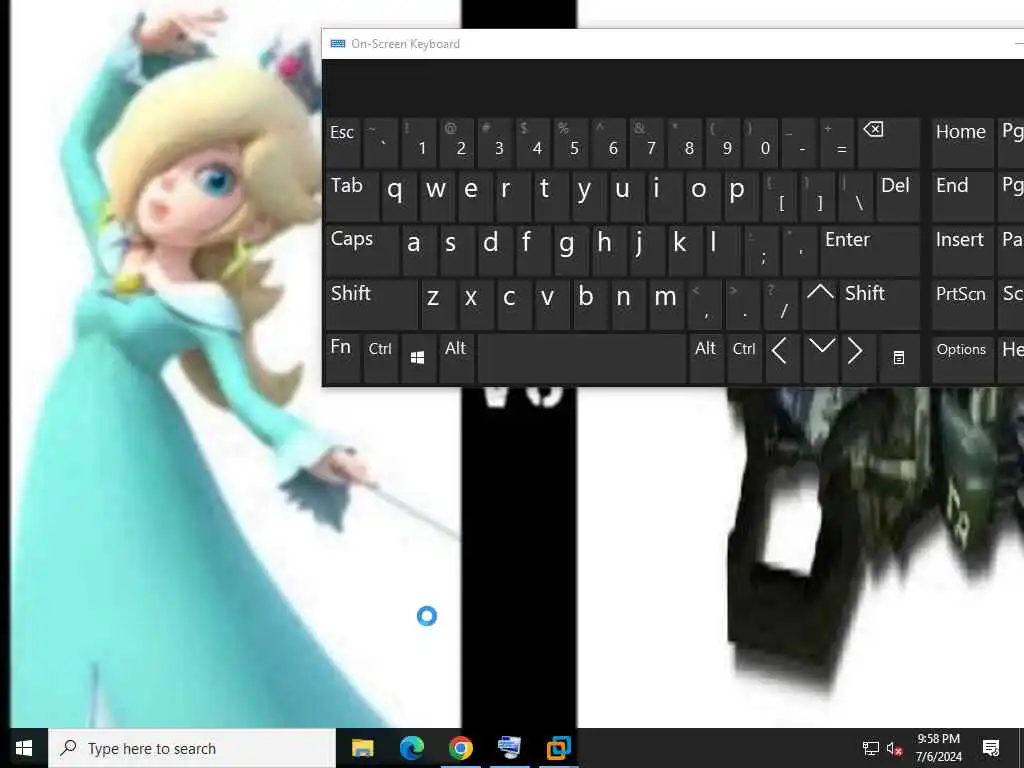This screenshot has width=1024, height=768.
Task: Toggle the left Shift key
Action: tap(372, 304)
